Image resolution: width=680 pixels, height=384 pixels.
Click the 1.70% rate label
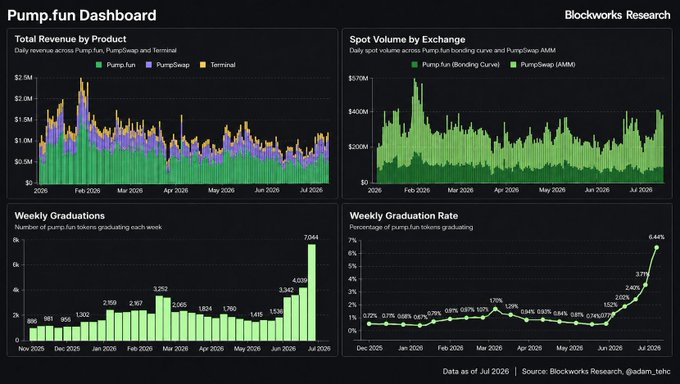click(x=496, y=300)
